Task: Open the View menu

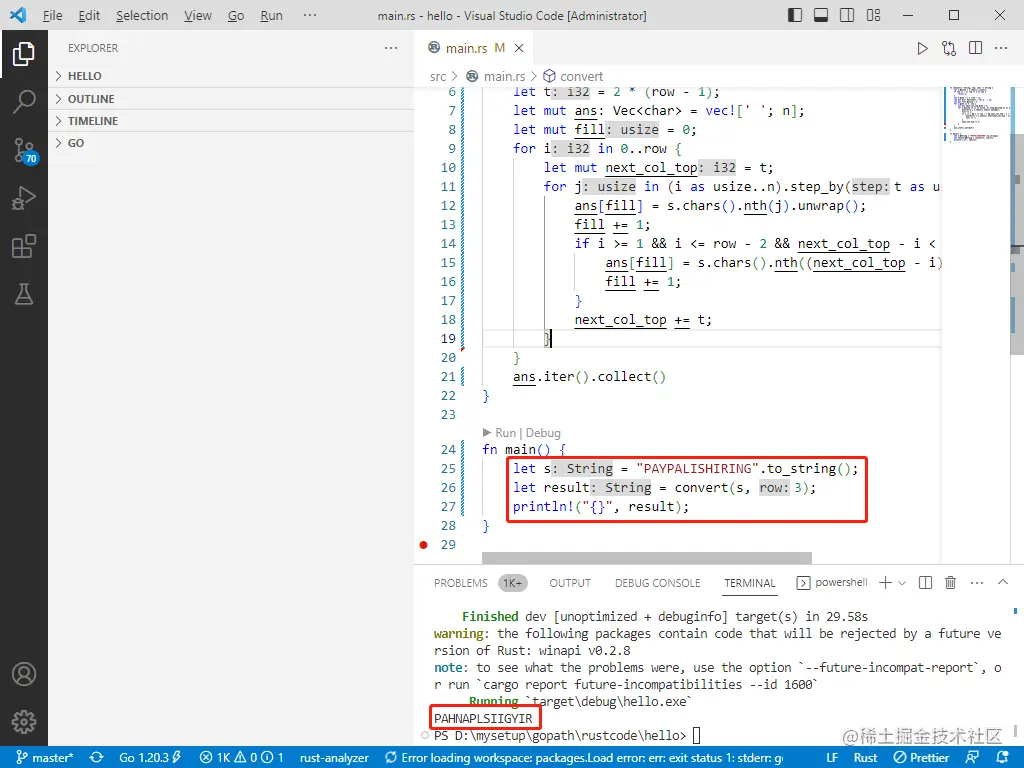Action: tap(197, 15)
